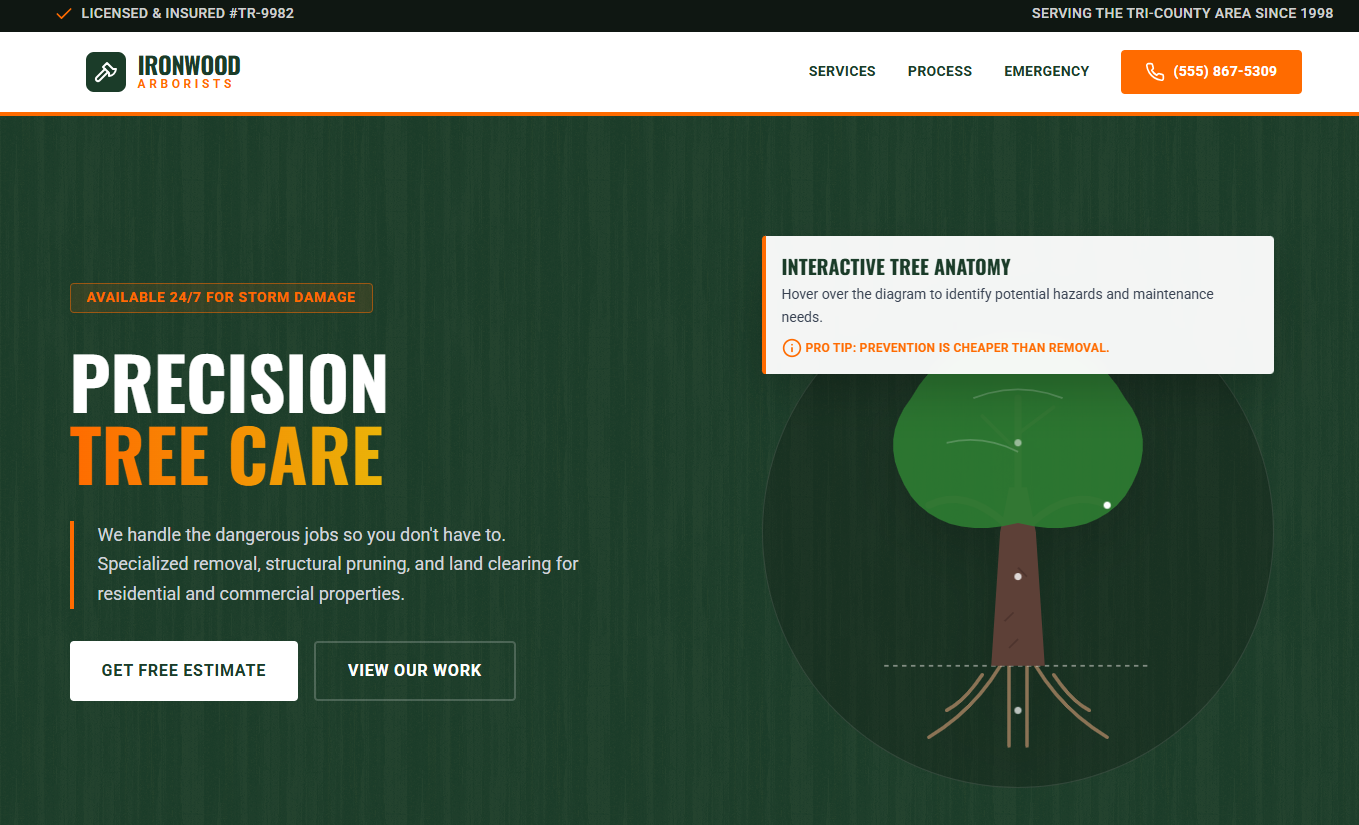Click the axe icon in the Ironwood logo
Image resolution: width=1359 pixels, height=825 pixels.
coord(104,71)
